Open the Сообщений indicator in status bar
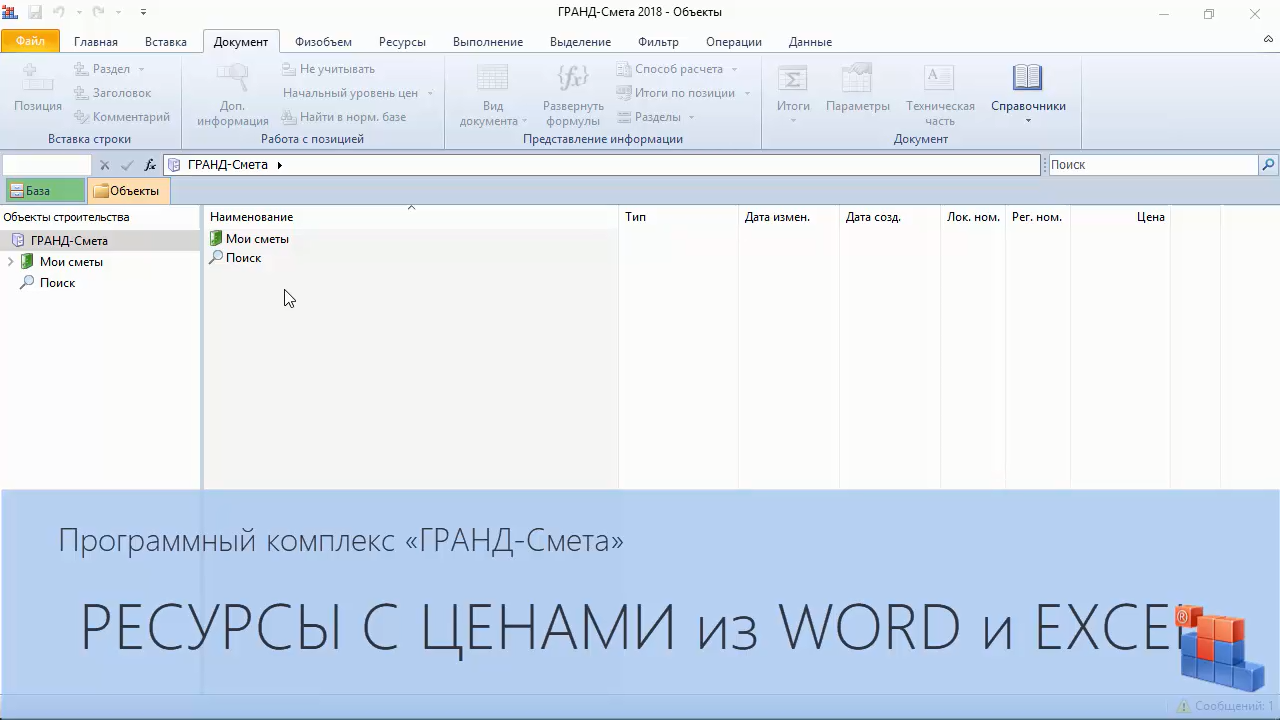 (1225, 706)
